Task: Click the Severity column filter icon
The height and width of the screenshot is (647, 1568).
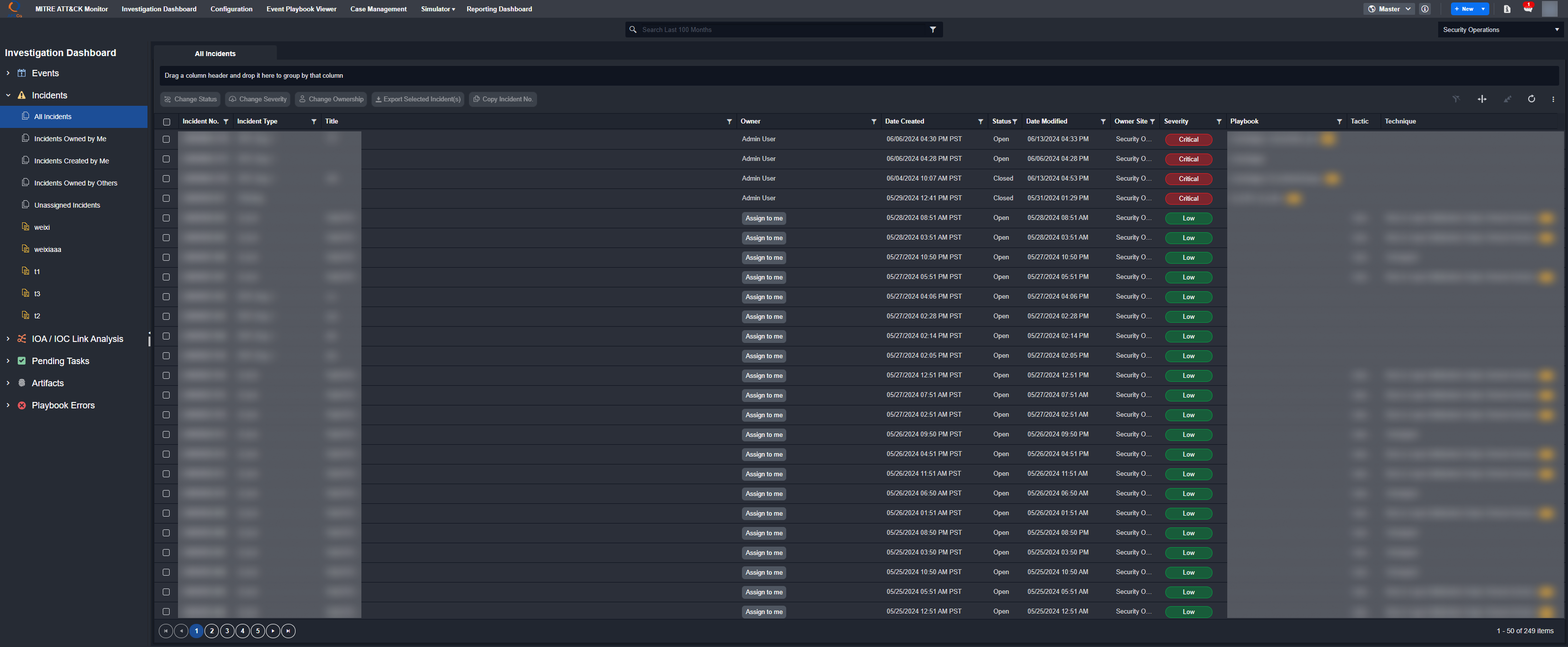Action: (1218, 121)
